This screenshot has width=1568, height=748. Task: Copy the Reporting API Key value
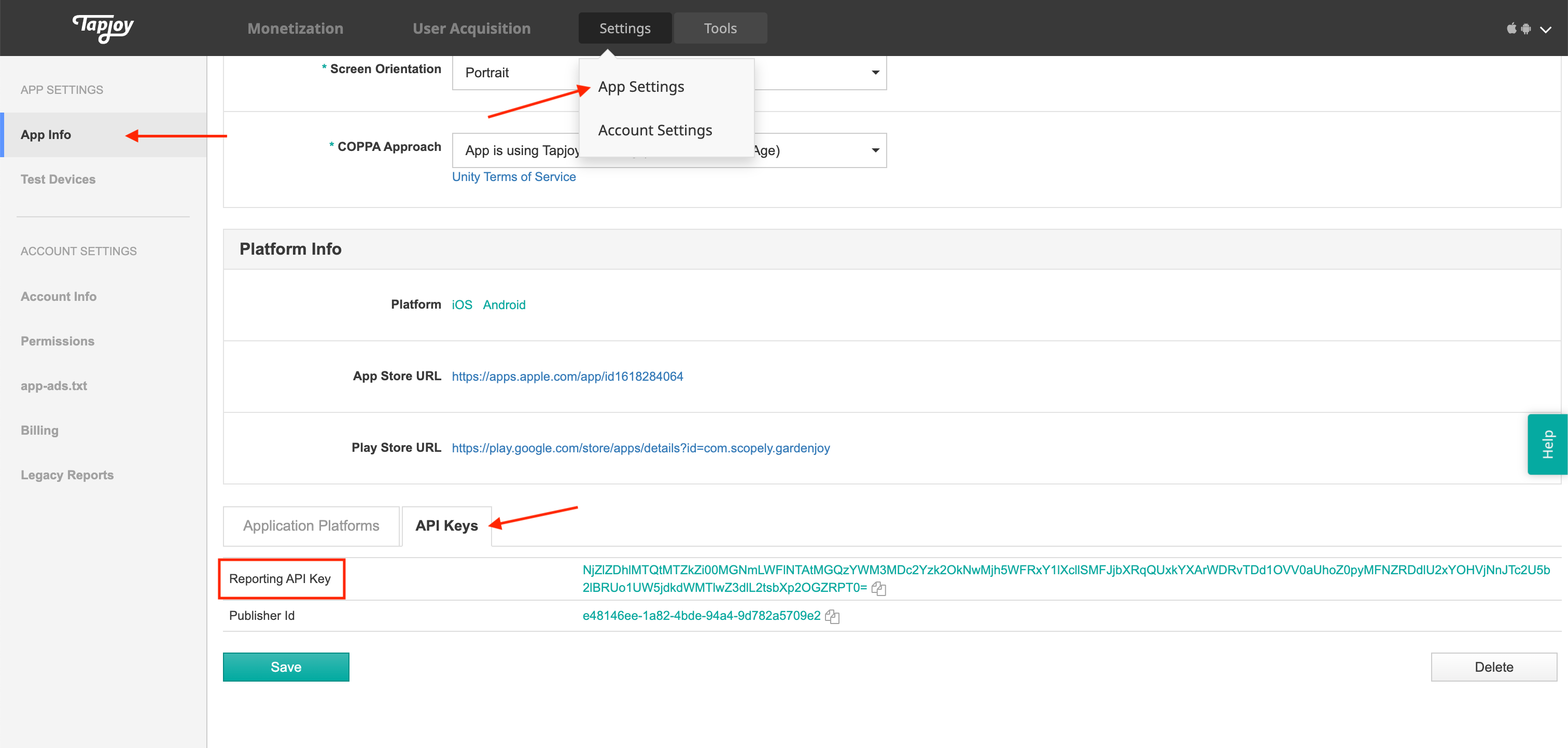878,588
